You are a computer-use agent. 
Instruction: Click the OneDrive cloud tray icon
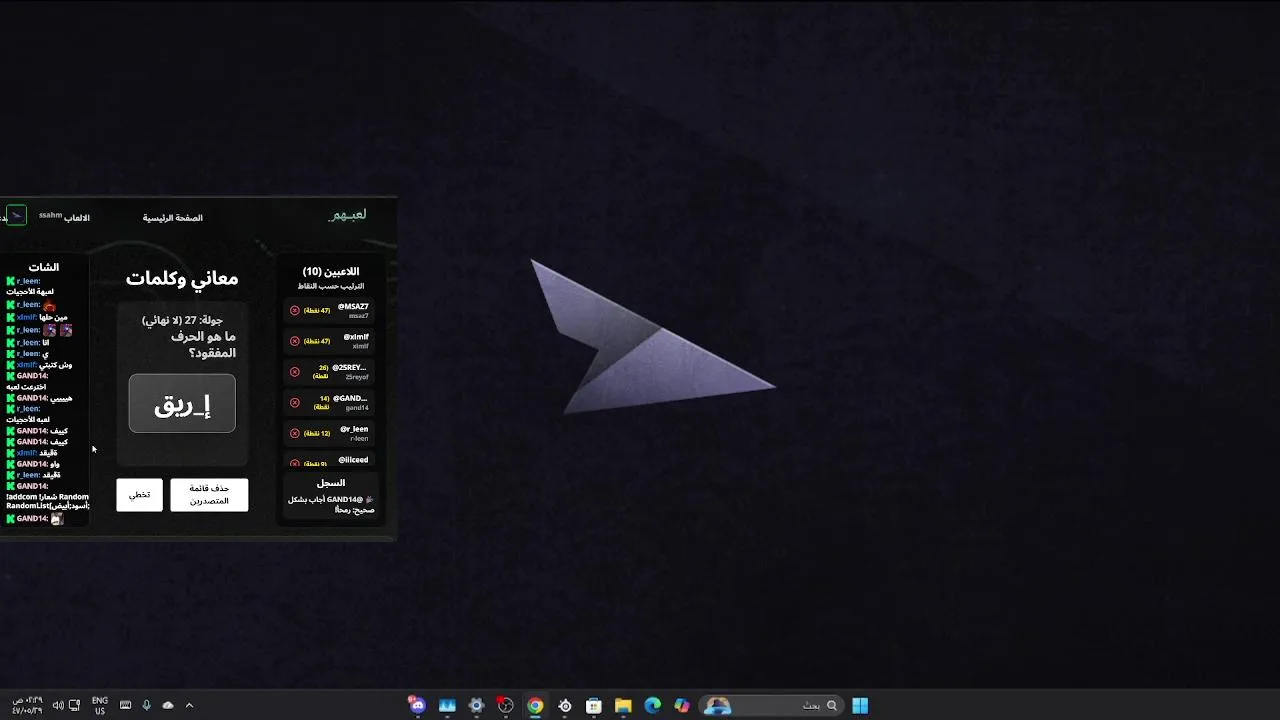[x=168, y=705]
